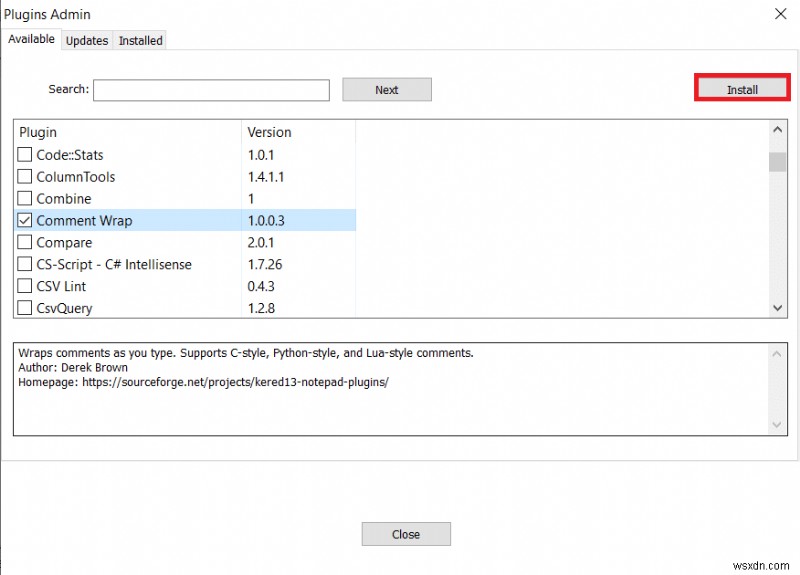This screenshot has width=800, height=575.
Task: Select the ColumnTools plugin name
Action: 76,177
